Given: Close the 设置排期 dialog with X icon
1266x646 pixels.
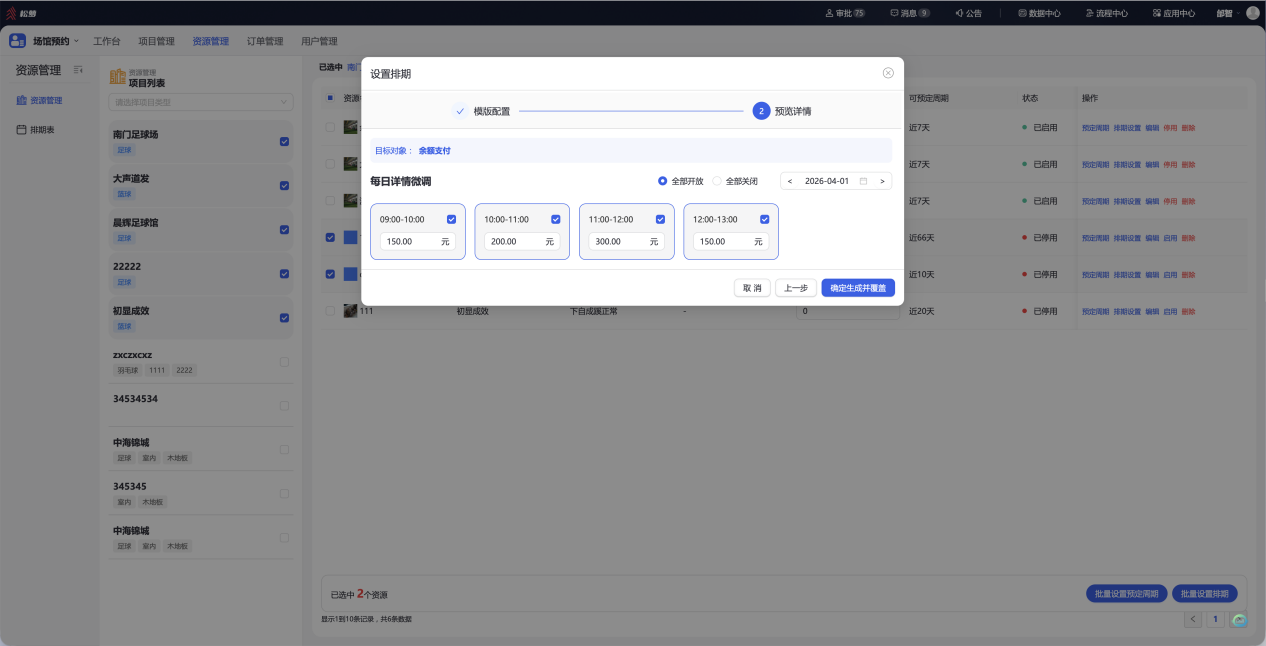Looking at the screenshot, I should click(x=888, y=73).
